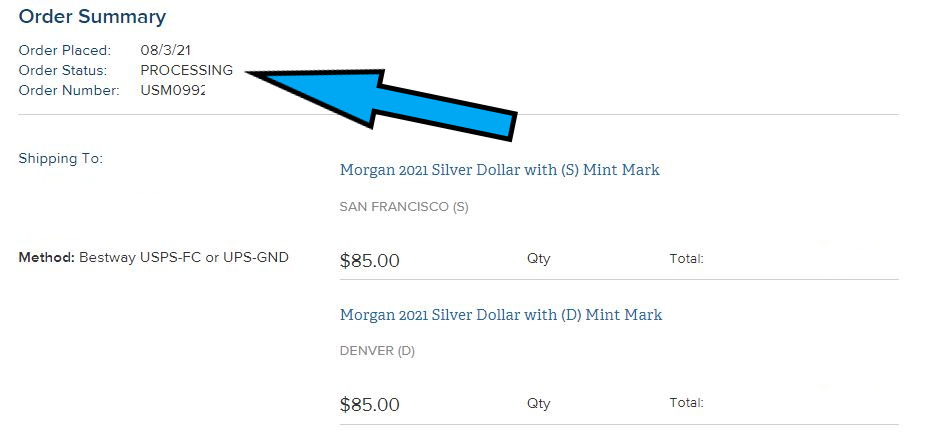Click the Order Number label
This screenshot has width=932, height=442.
[69, 90]
